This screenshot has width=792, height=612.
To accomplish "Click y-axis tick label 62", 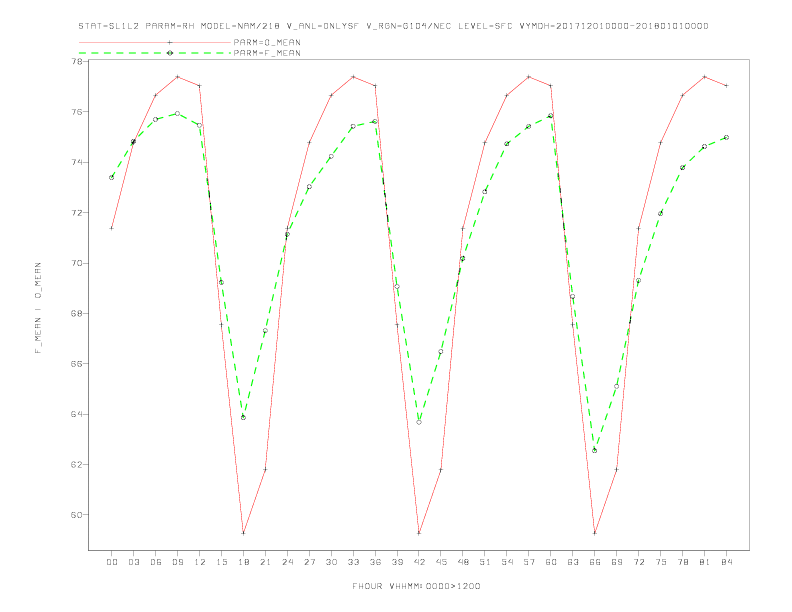I will [x=76, y=465].
